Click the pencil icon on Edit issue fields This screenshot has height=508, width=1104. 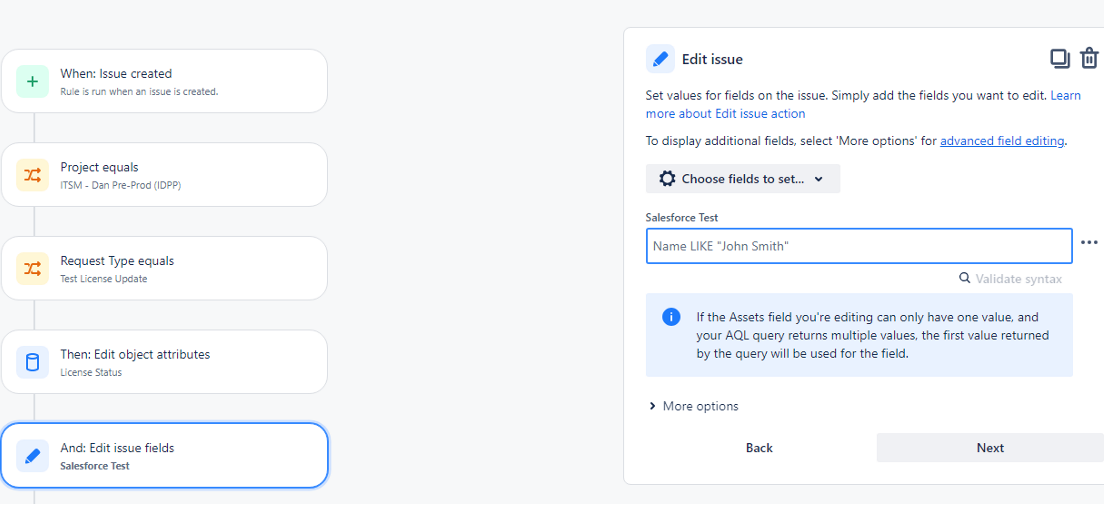pos(32,456)
